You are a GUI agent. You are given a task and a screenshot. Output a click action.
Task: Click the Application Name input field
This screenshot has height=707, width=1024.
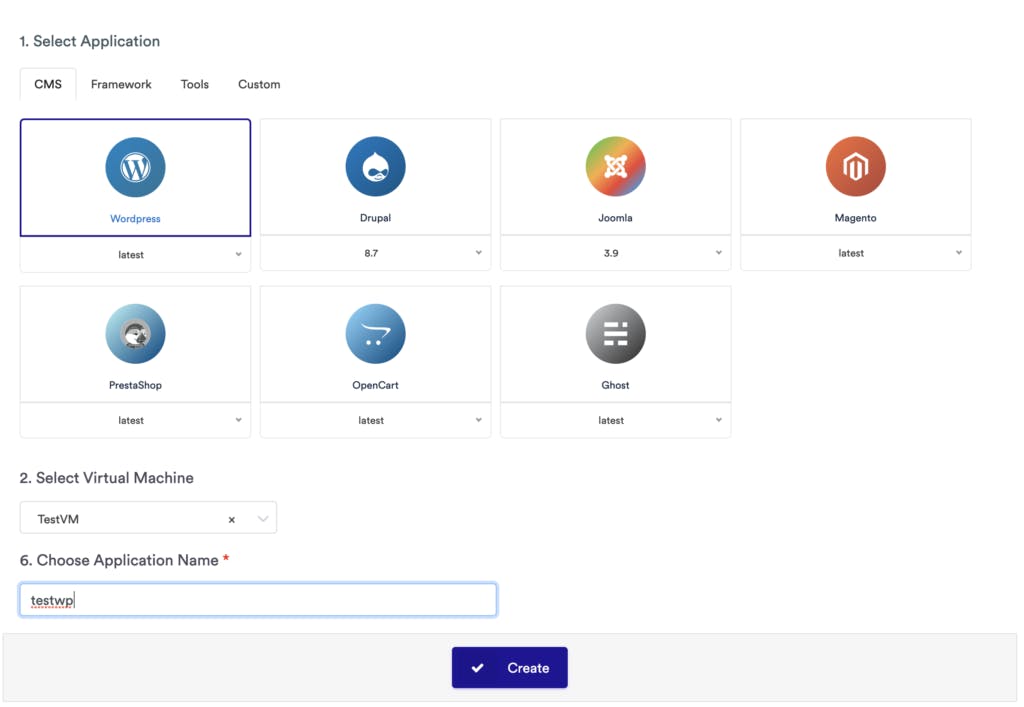pyautogui.click(x=258, y=600)
